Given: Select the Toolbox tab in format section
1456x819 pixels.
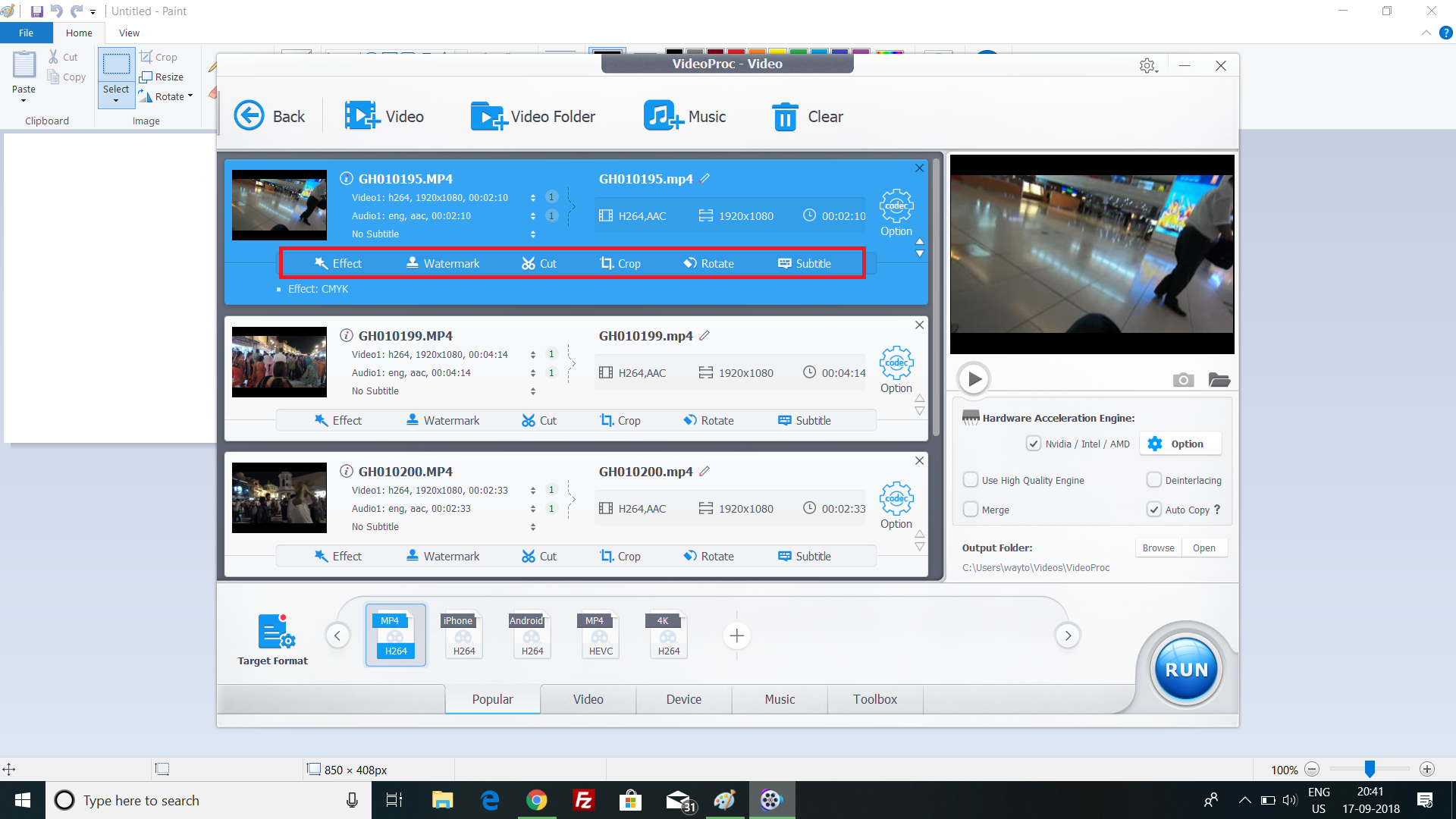Looking at the screenshot, I should [875, 698].
